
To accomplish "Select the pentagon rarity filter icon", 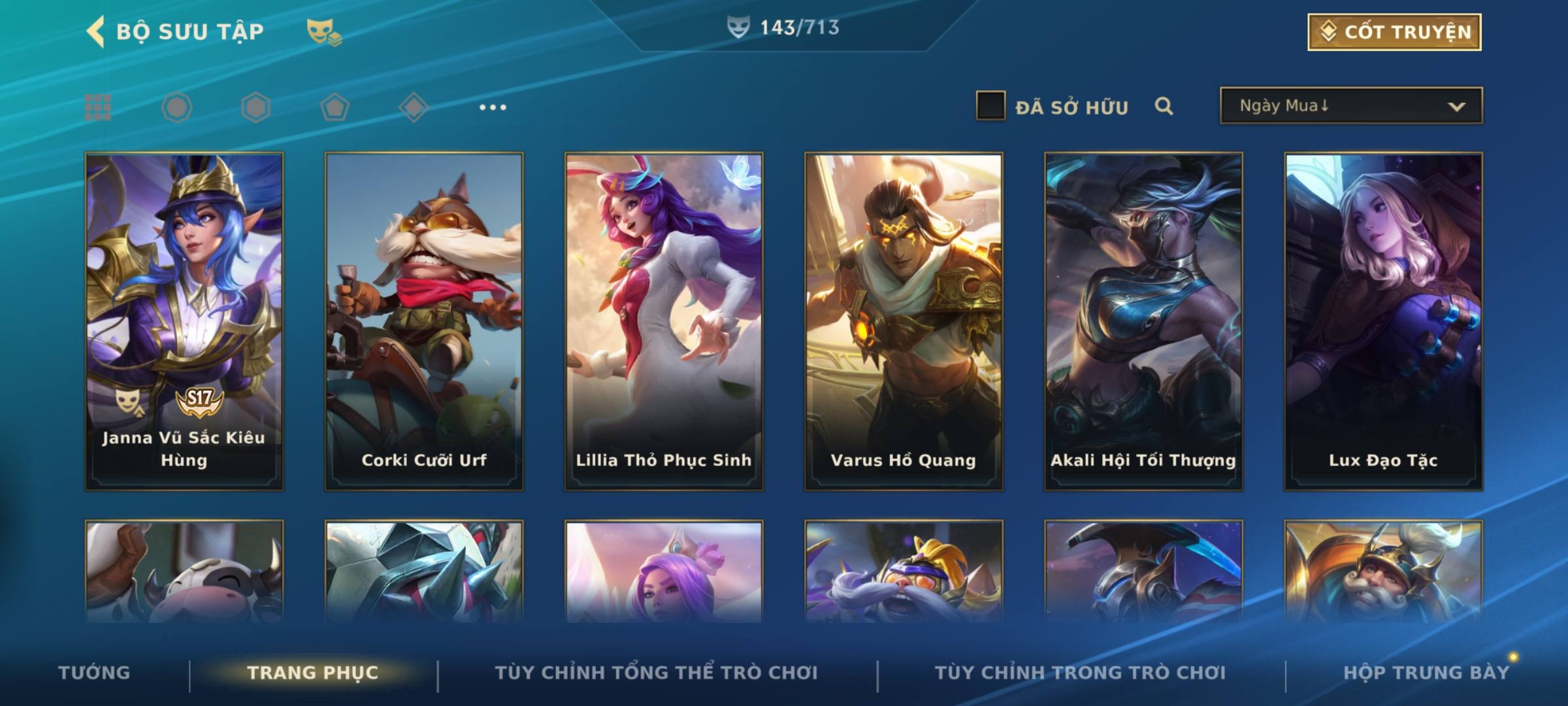I will (x=335, y=107).
